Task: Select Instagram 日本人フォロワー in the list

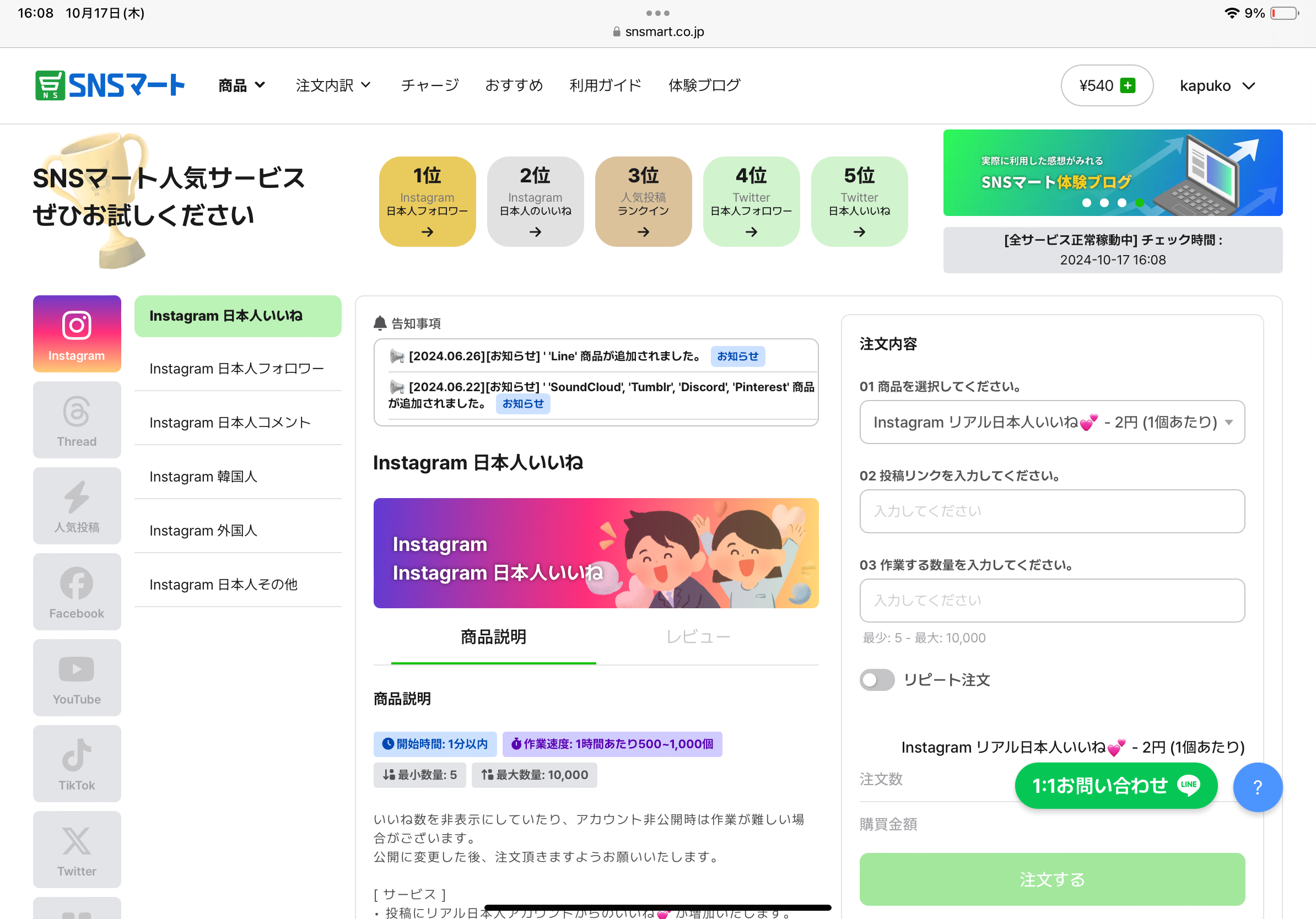Action: [238, 369]
